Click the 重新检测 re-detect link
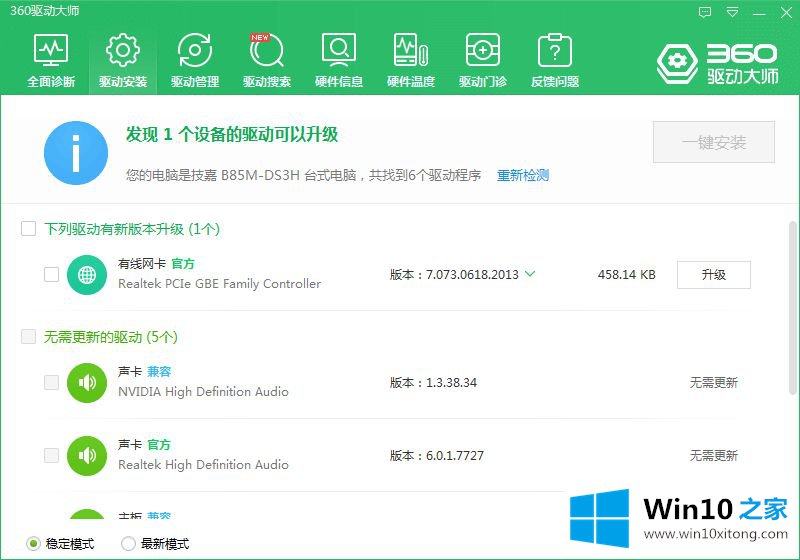This screenshot has height=560, width=800. (523, 175)
